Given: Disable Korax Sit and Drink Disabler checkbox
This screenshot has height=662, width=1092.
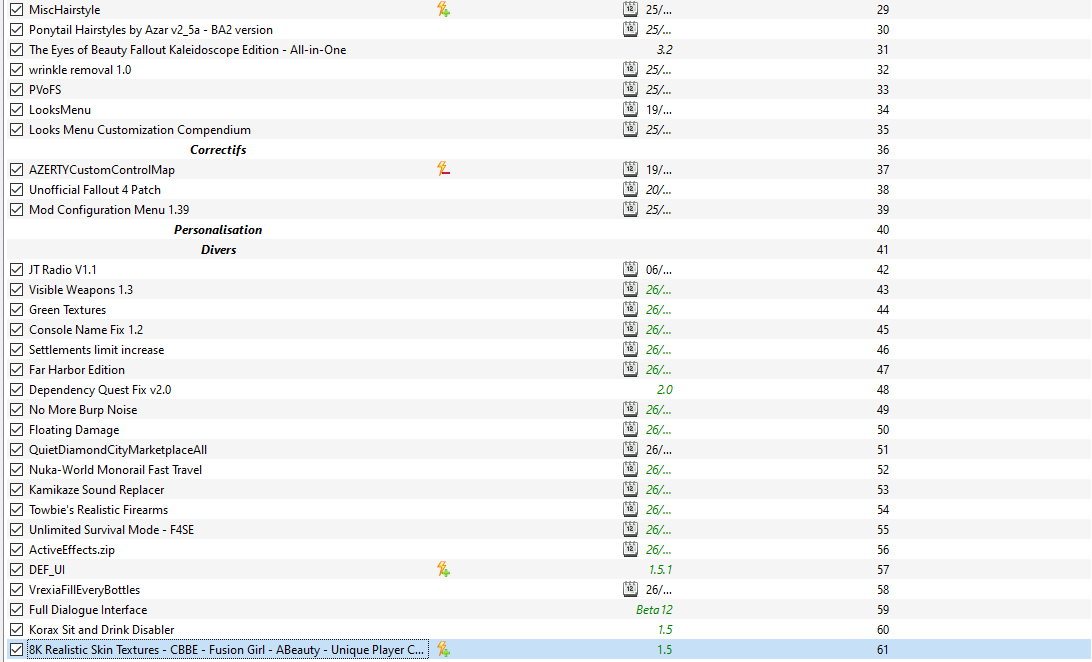Looking at the screenshot, I should tap(17, 630).
